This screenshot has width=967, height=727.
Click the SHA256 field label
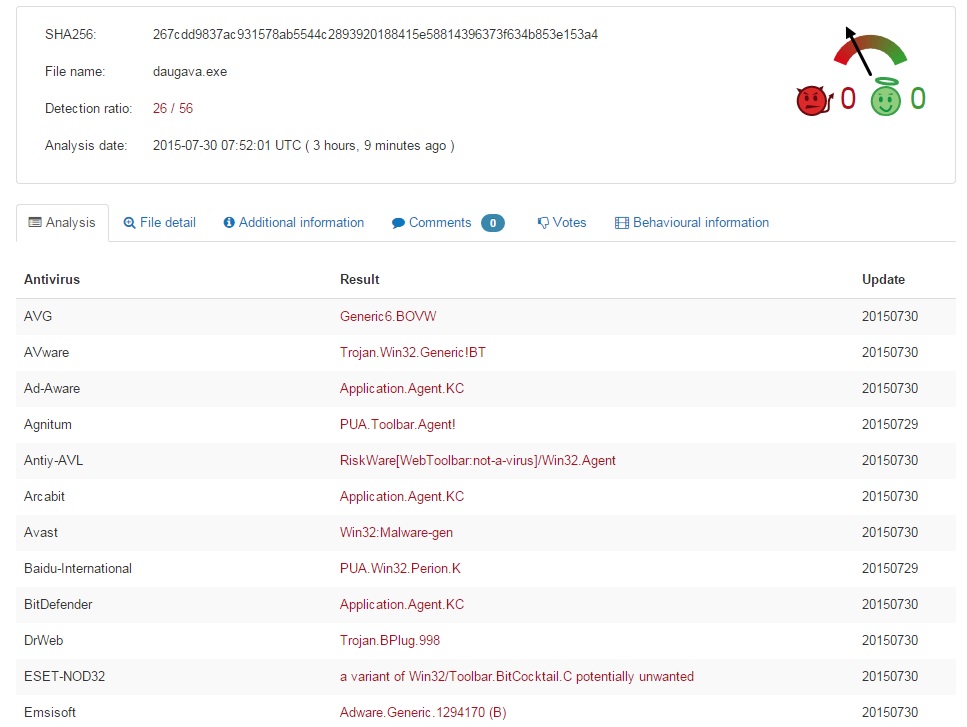[x=70, y=35]
